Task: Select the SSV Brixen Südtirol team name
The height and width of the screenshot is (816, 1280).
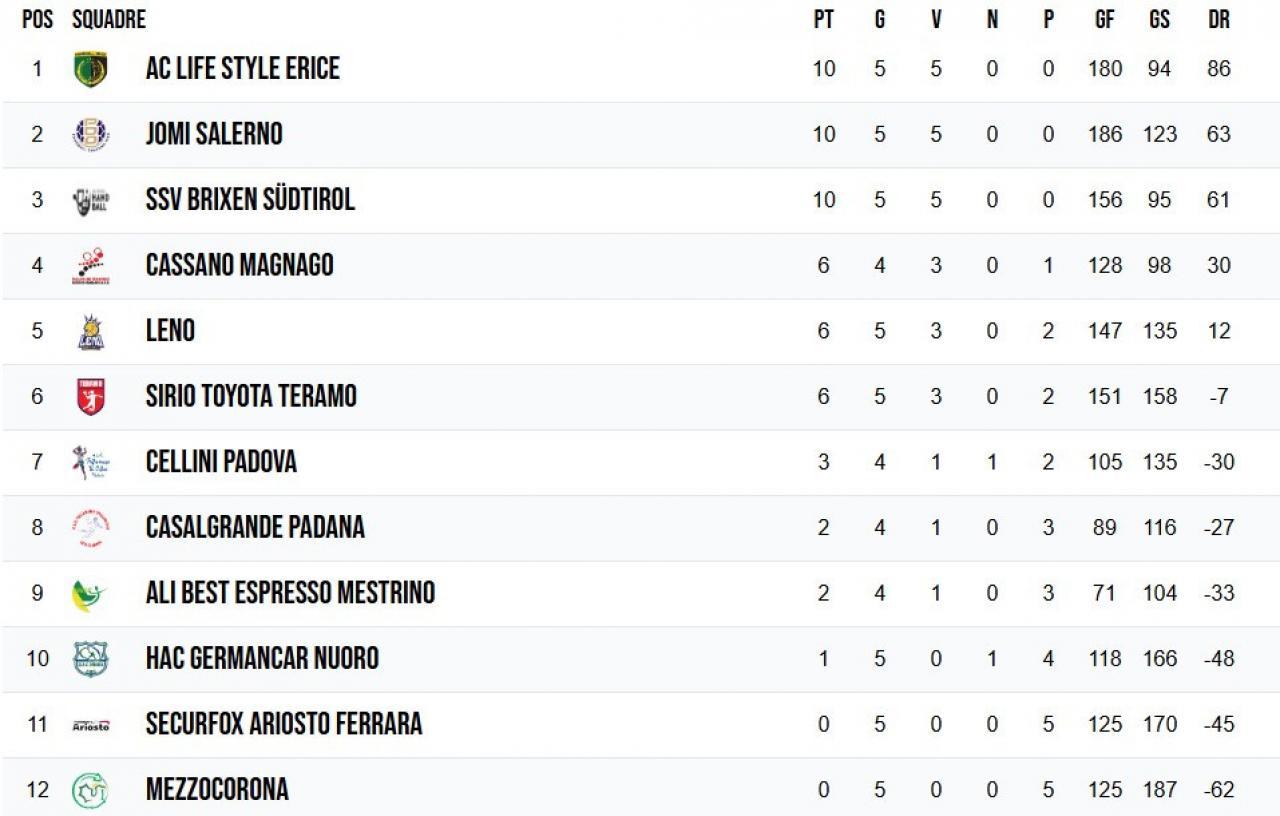Action: 250,200
